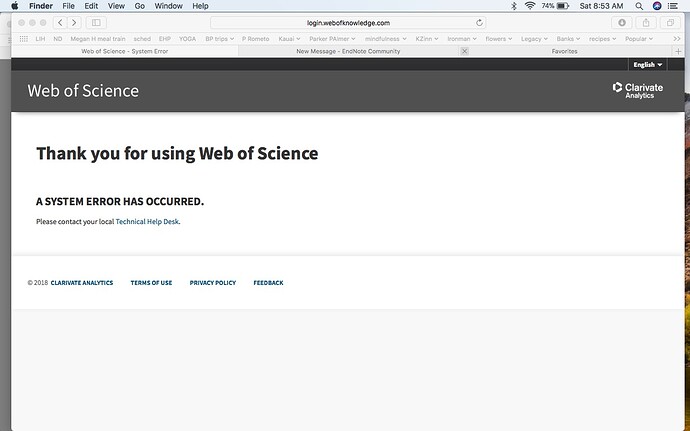Click the menu bar clock Sat 8:53 AM
Image resolution: width=690 pixels, height=431 pixels.
point(602,6)
